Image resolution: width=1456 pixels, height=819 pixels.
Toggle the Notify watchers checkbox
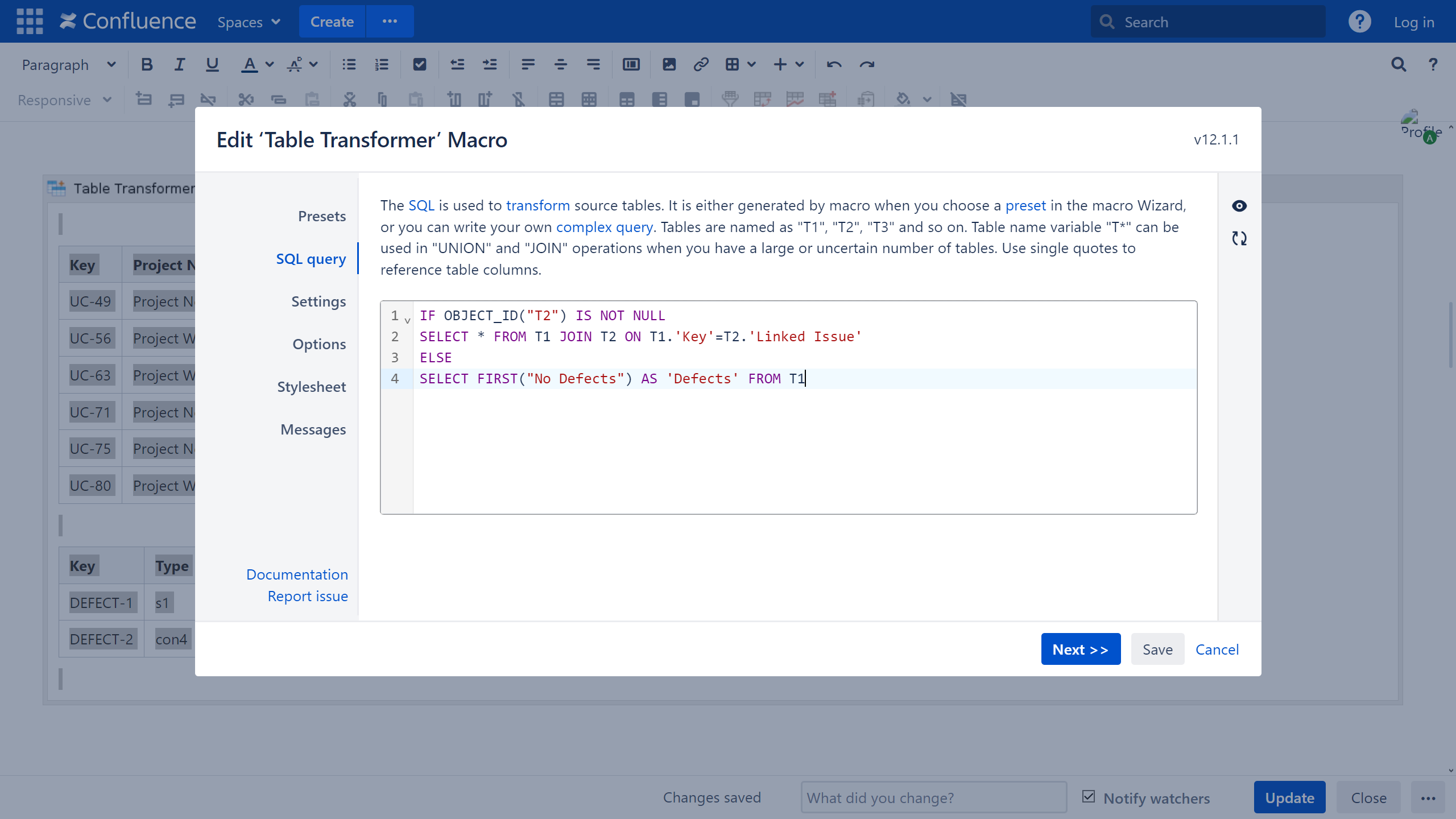[1089, 797]
